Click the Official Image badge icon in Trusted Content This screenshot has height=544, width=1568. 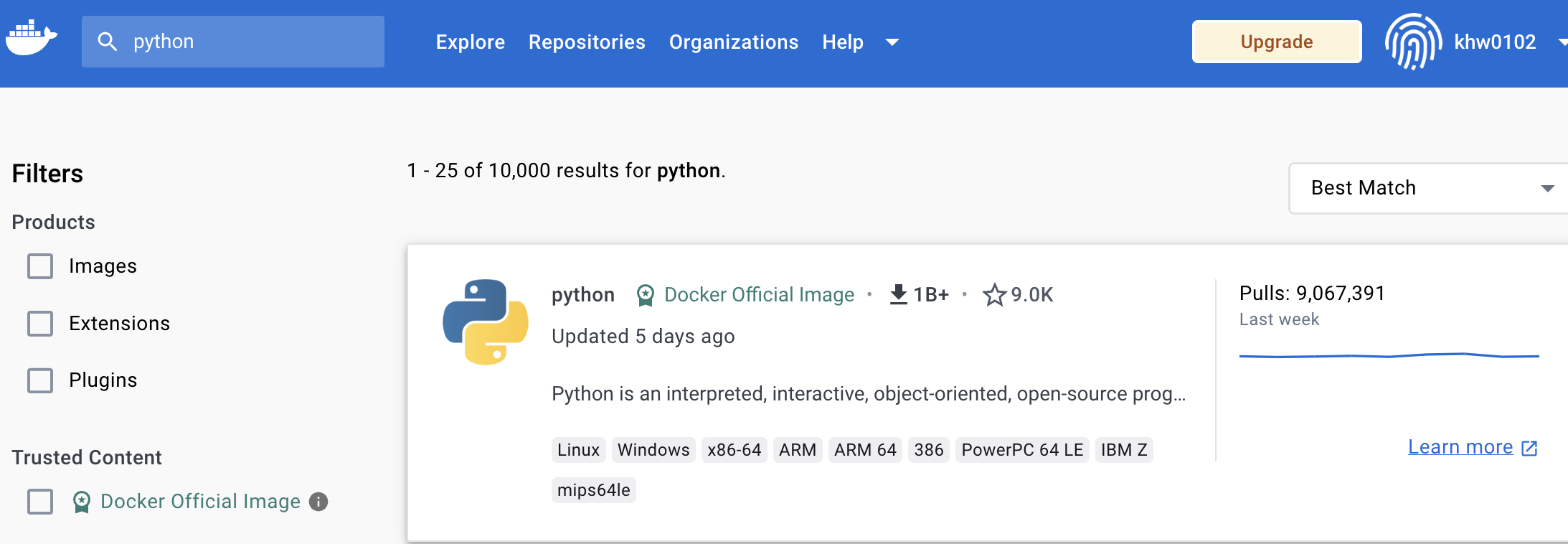82,502
